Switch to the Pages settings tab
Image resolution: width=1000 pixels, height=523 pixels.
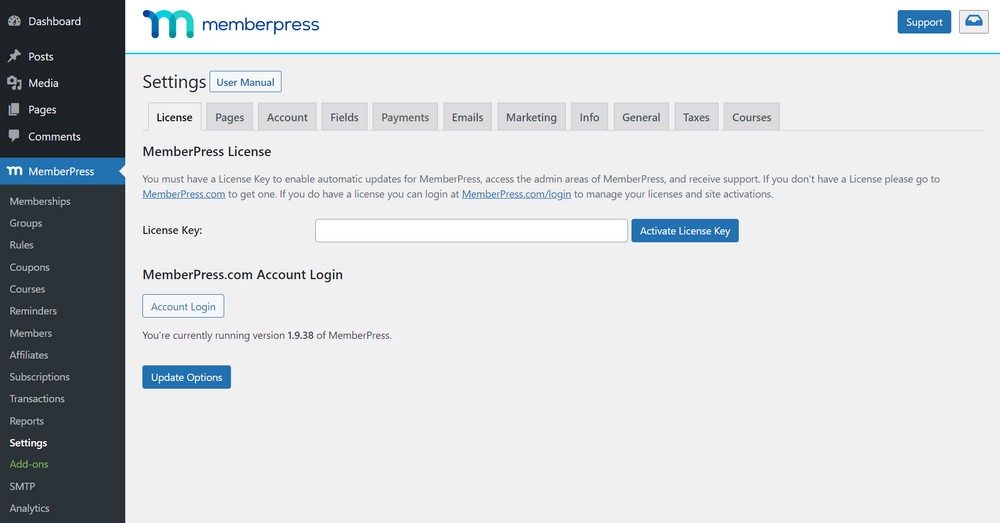(230, 117)
